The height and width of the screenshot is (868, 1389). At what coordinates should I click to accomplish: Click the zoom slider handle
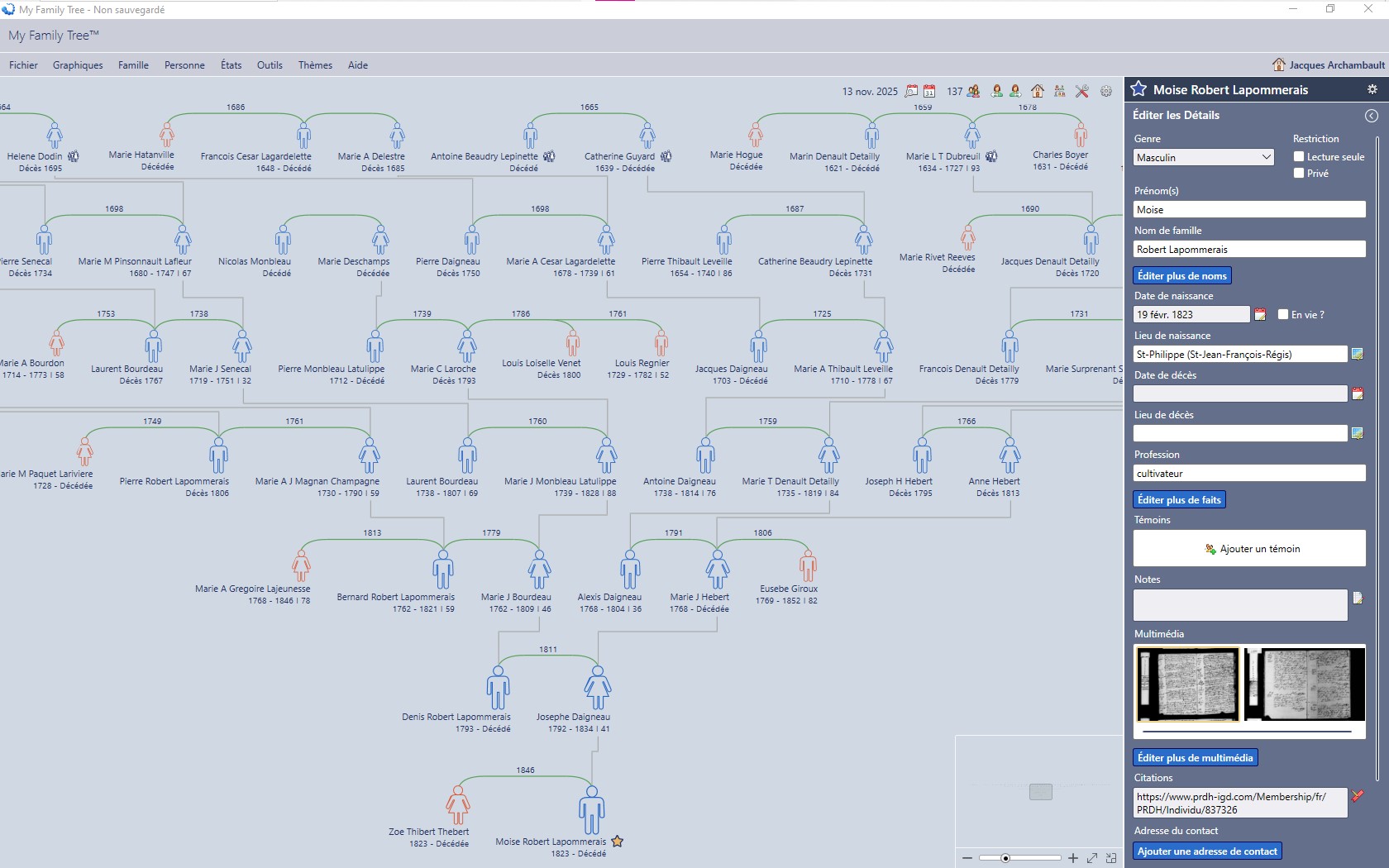(x=1005, y=858)
